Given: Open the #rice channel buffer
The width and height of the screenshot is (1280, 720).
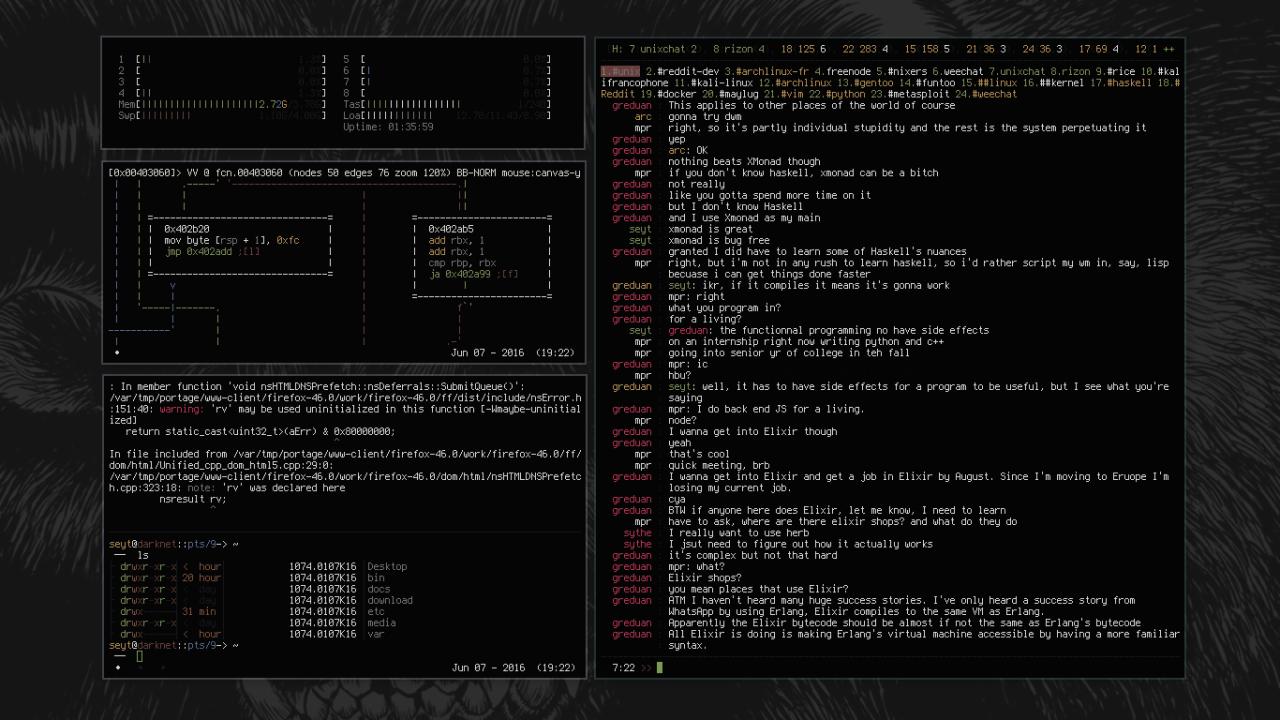Looking at the screenshot, I should click(1116, 72).
